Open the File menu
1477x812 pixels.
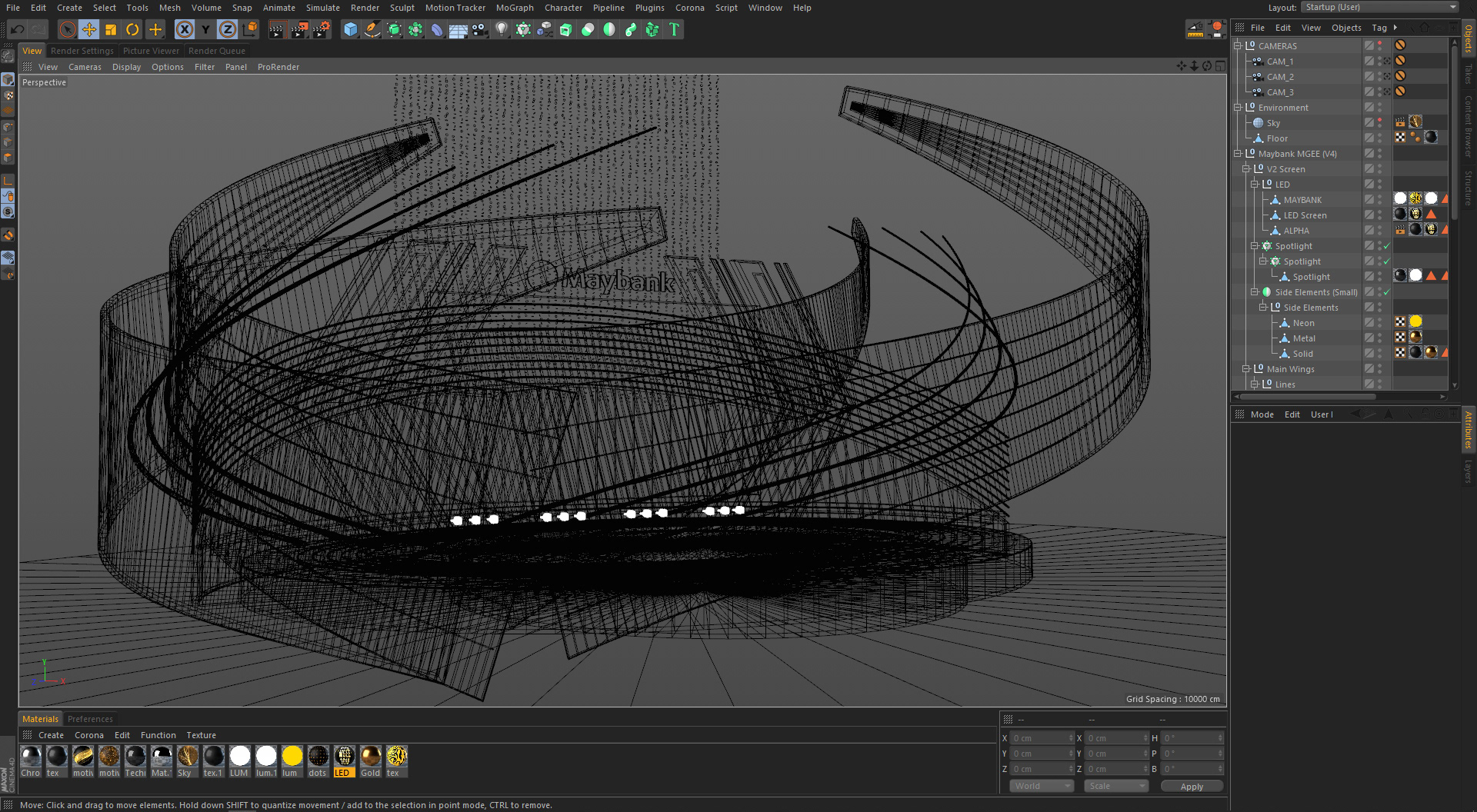pos(13,8)
